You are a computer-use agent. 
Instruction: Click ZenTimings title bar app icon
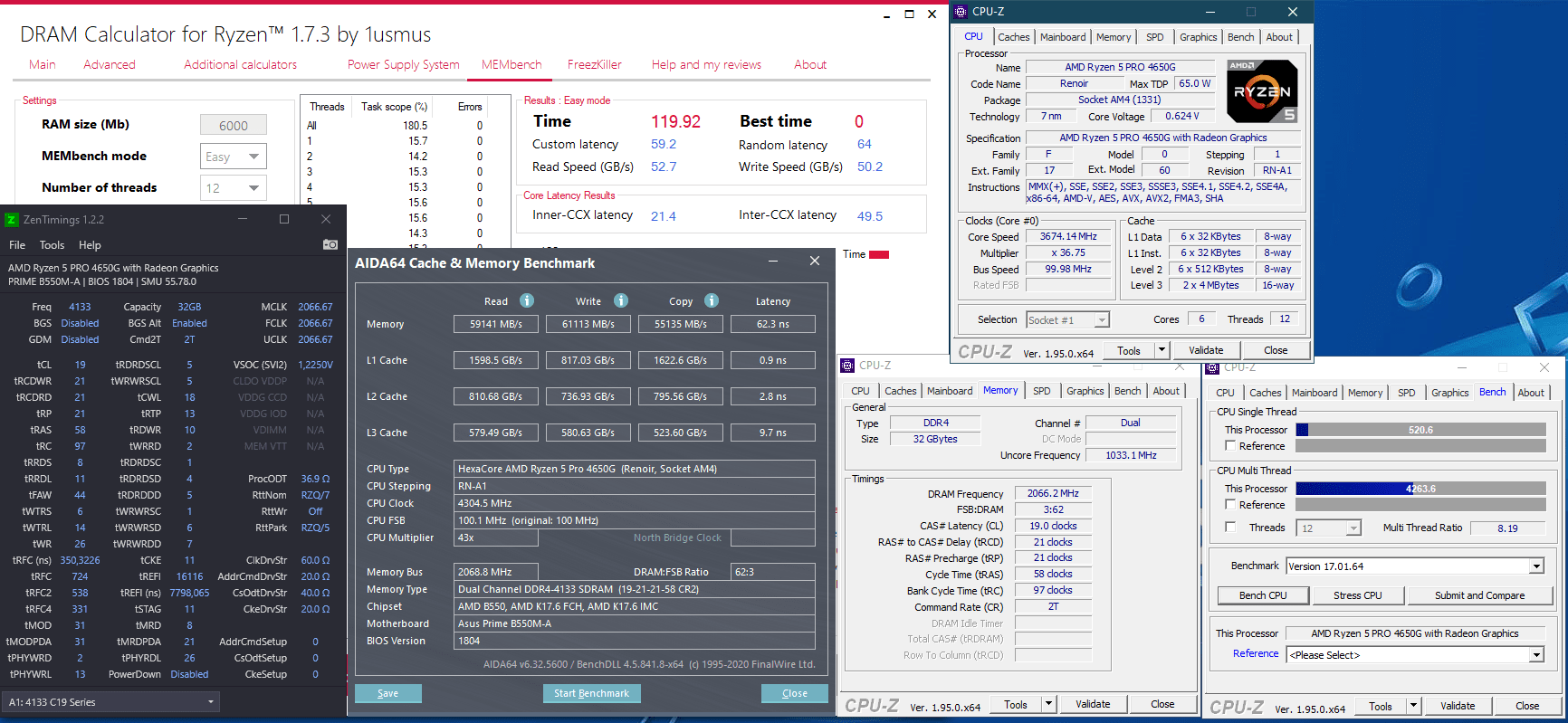point(12,220)
